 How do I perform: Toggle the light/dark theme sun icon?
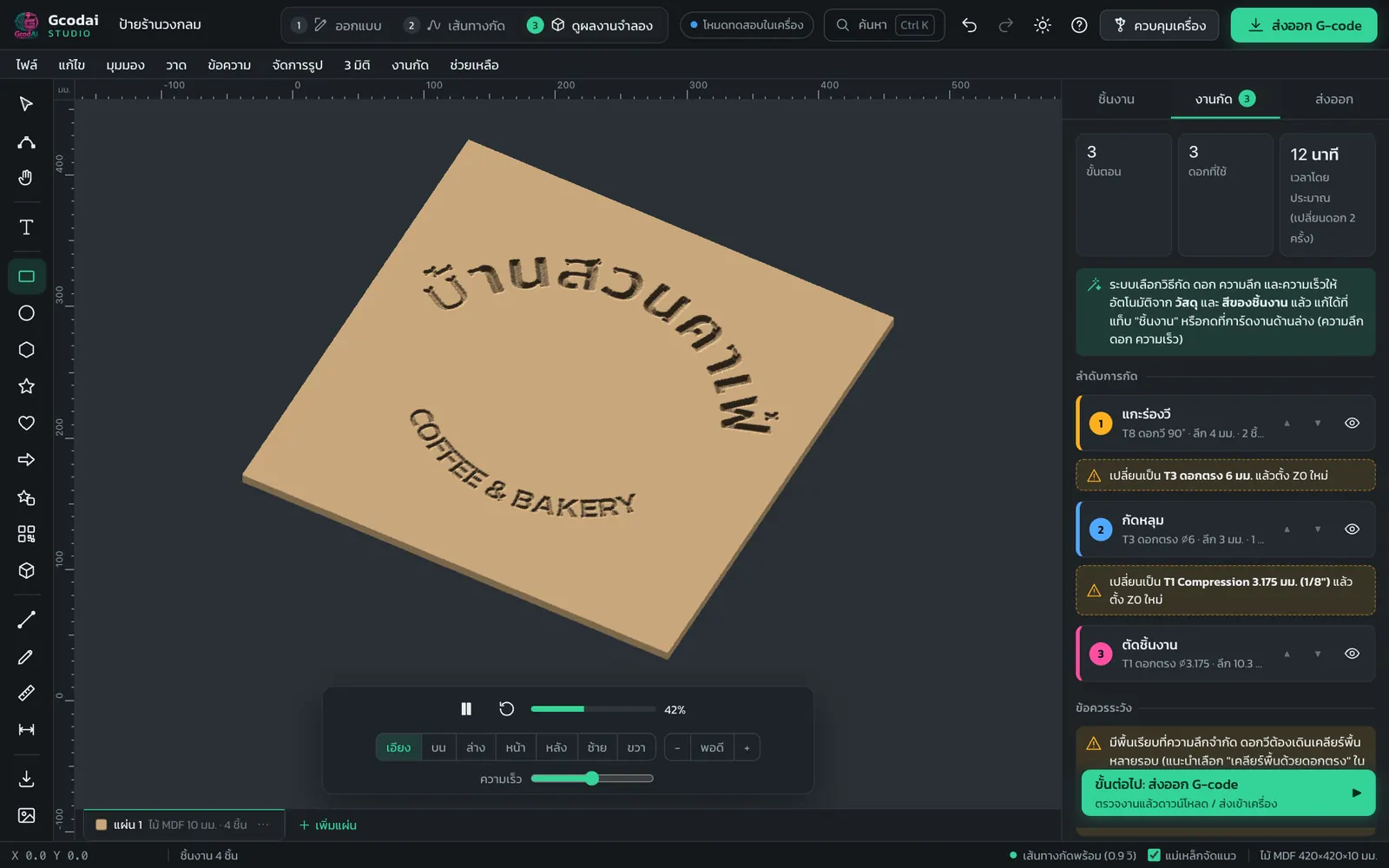click(x=1043, y=25)
